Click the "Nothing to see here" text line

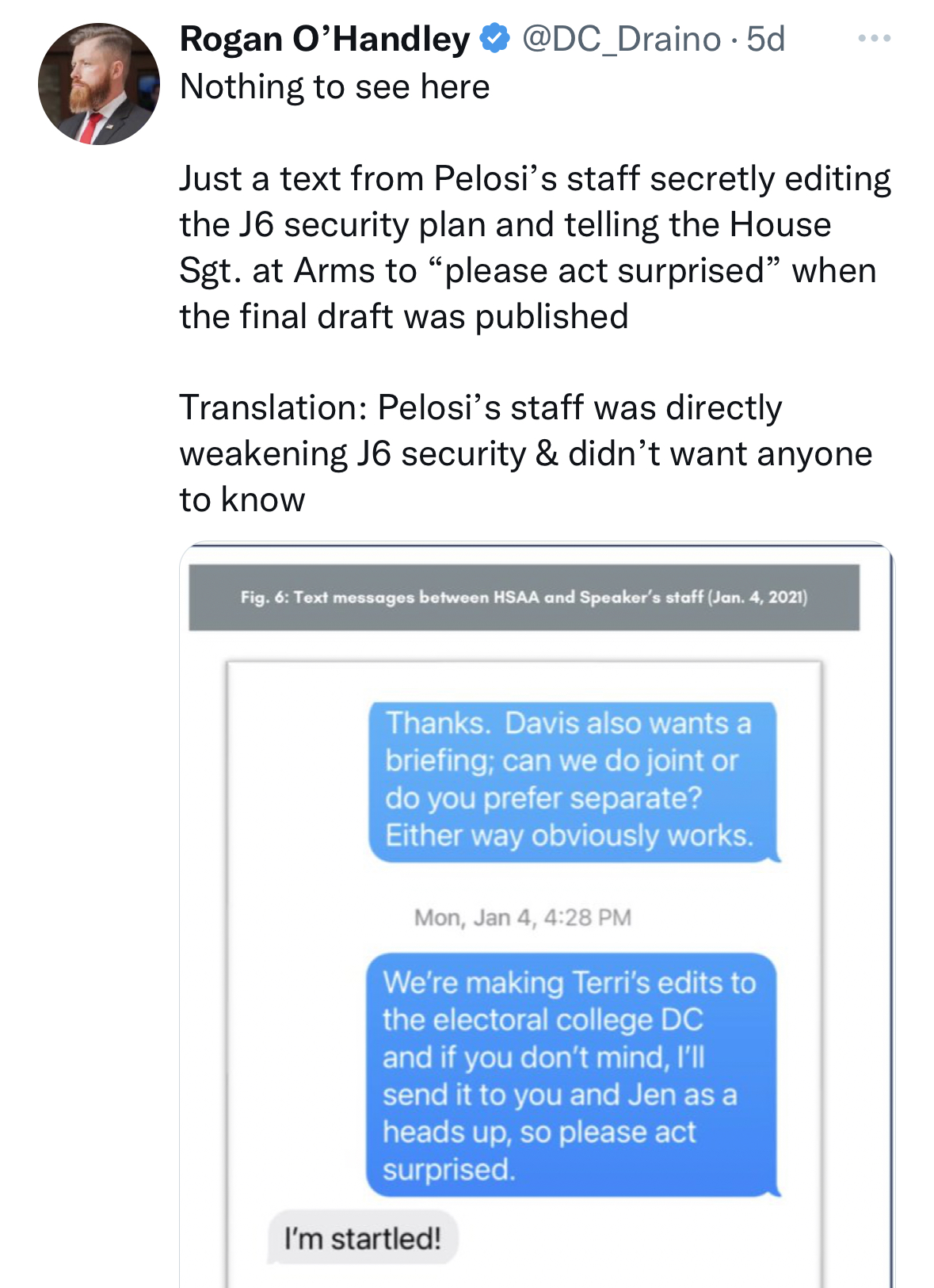click(334, 86)
